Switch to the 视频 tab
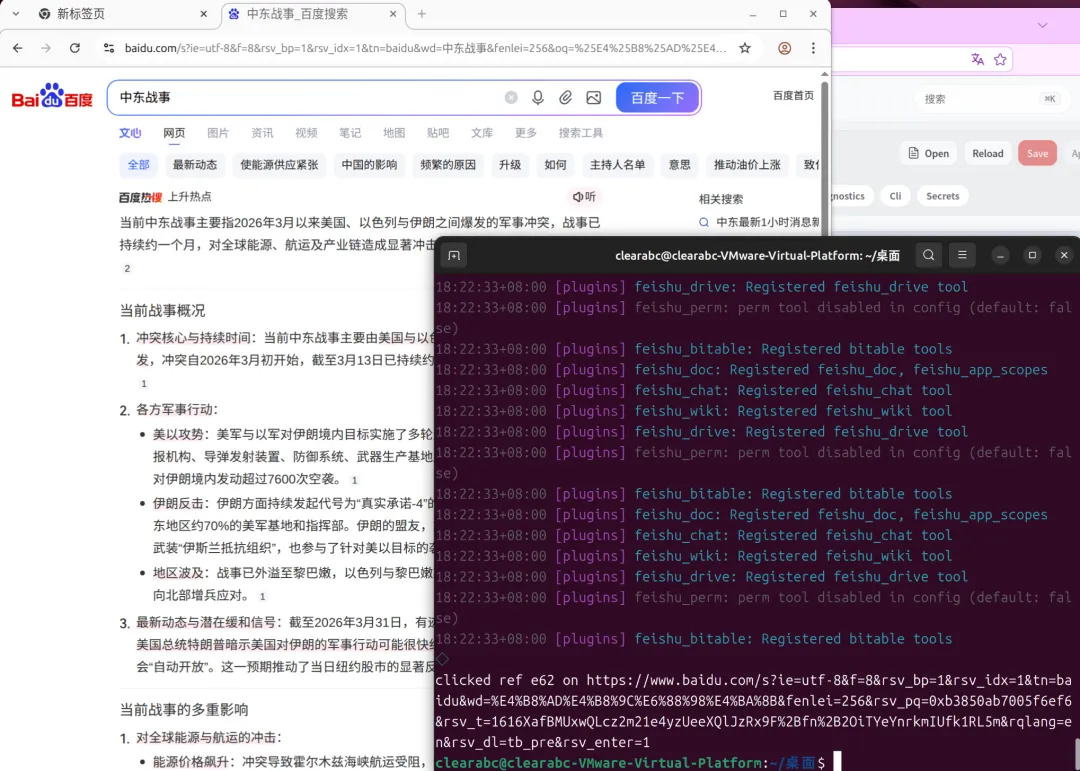 click(x=307, y=133)
